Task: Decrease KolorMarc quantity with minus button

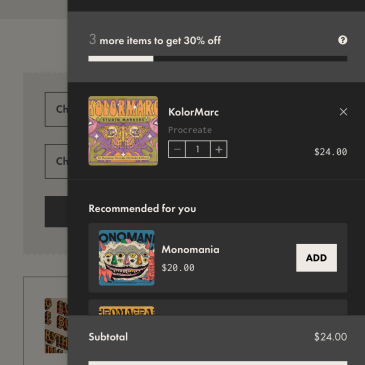Action: coord(177,149)
